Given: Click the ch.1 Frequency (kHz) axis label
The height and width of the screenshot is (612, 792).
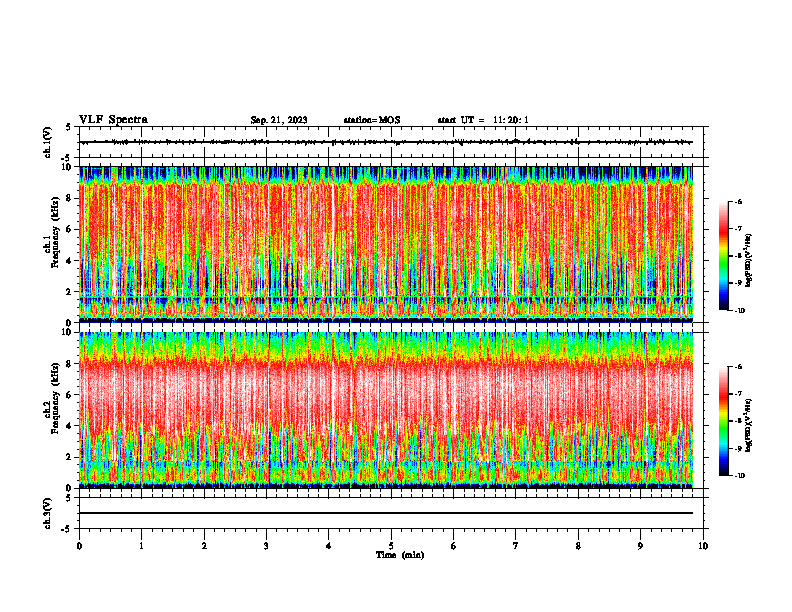Looking at the screenshot, I should (52, 233).
